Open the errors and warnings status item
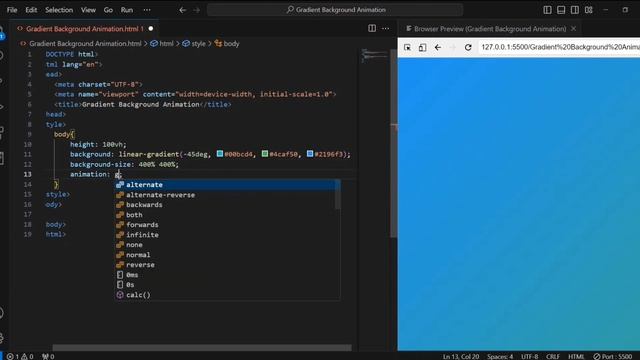Image resolution: width=640 pixels, height=360 pixels. pos(20,356)
